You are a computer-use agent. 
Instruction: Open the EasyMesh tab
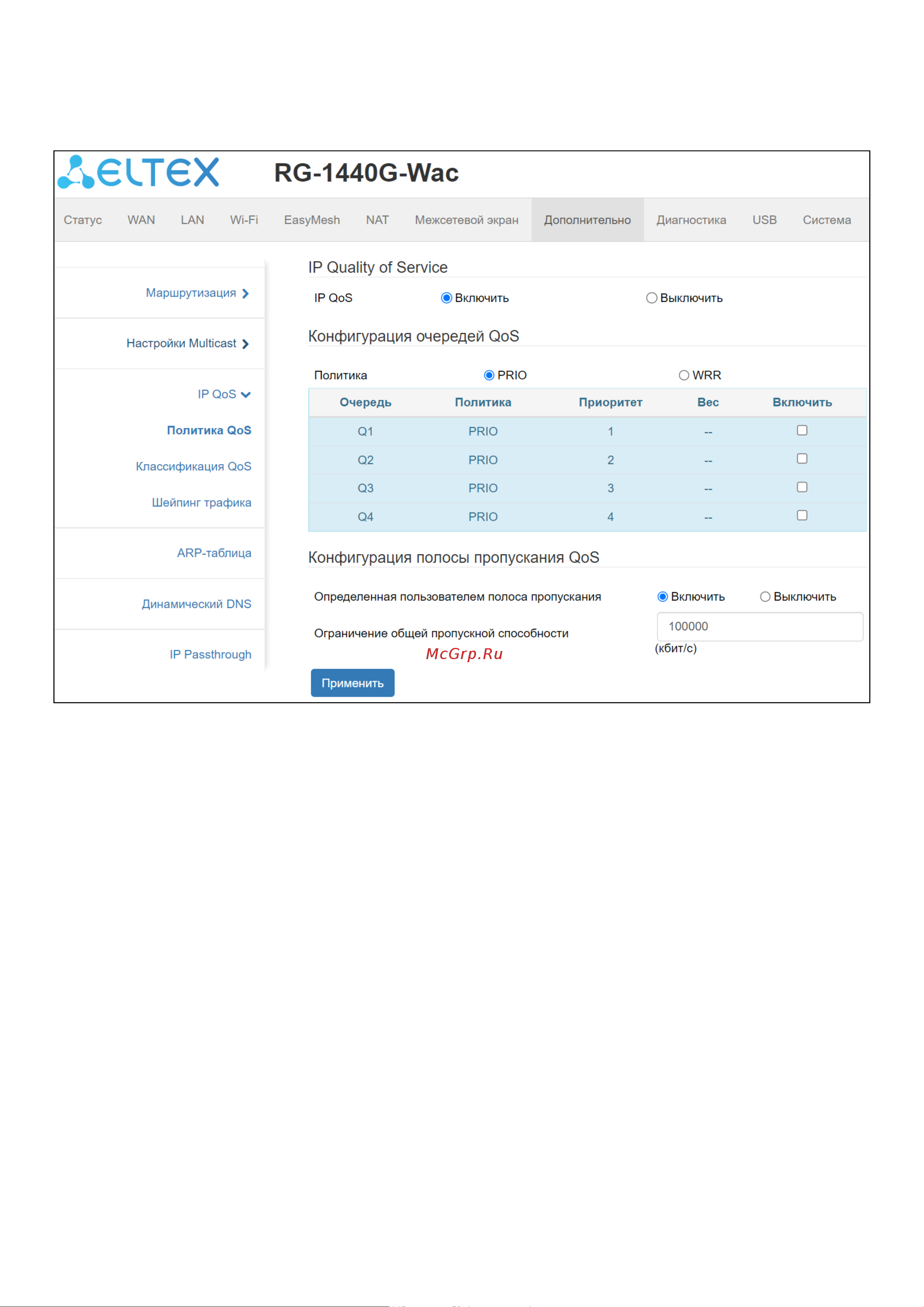click(x=312, y=220)
